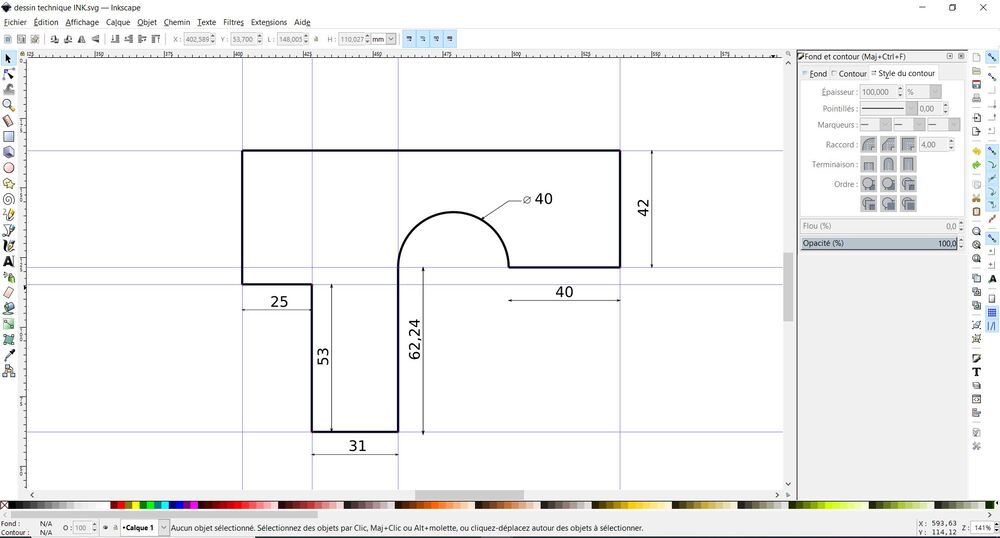Open the Édition menu
The image size is (1000, 538).
46,22
